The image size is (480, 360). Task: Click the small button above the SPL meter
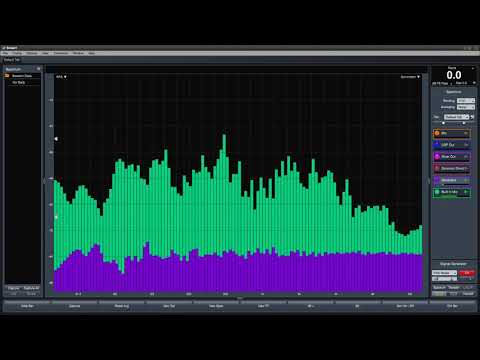473,68
